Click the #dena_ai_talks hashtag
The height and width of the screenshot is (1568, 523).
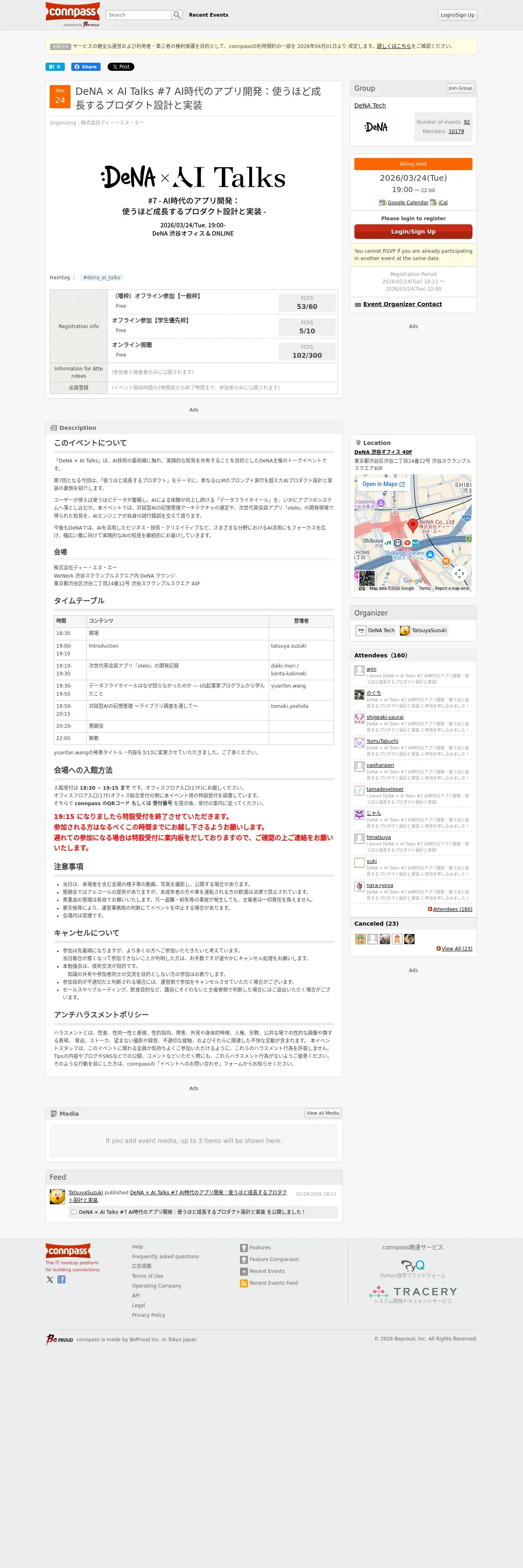[102, 278]
